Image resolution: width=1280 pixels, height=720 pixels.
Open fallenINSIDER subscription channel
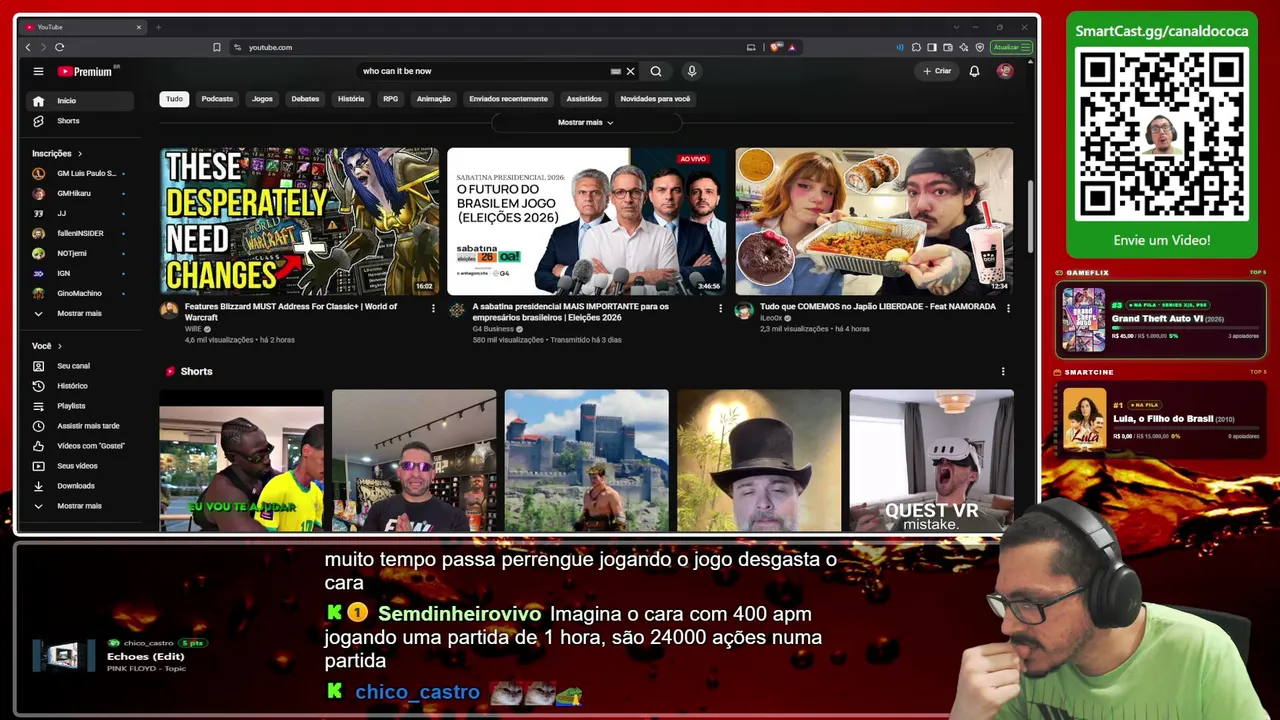coord(82,234)
